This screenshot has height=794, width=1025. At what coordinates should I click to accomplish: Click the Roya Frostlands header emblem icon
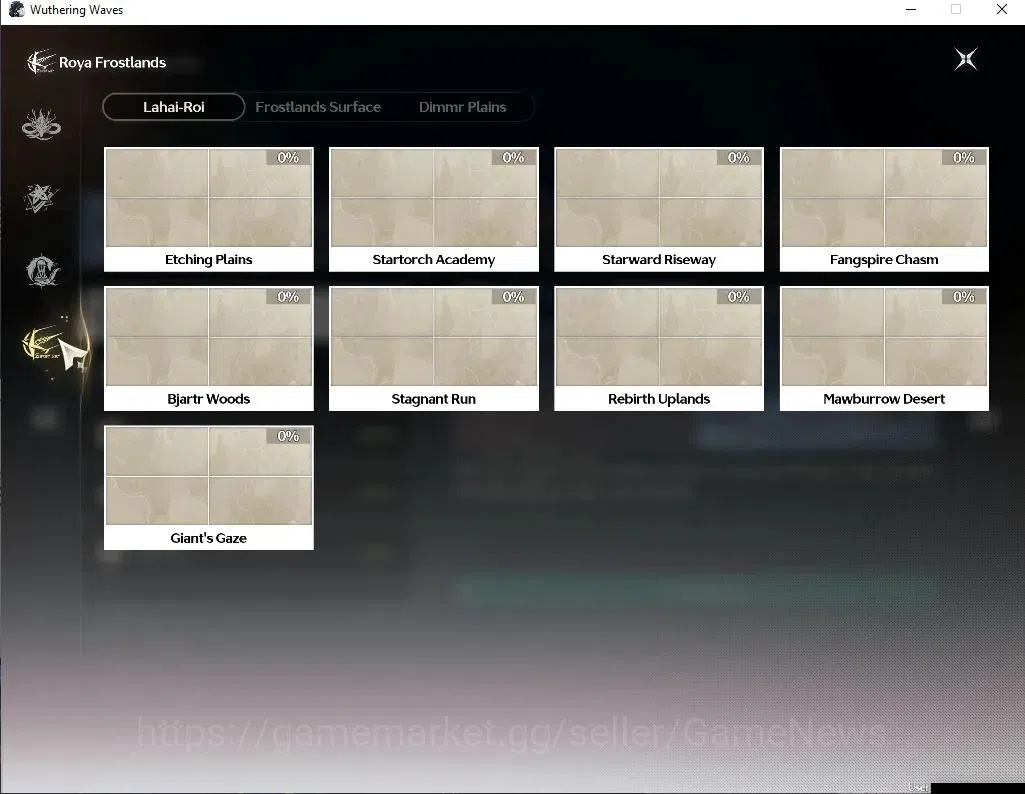[41, 62]
